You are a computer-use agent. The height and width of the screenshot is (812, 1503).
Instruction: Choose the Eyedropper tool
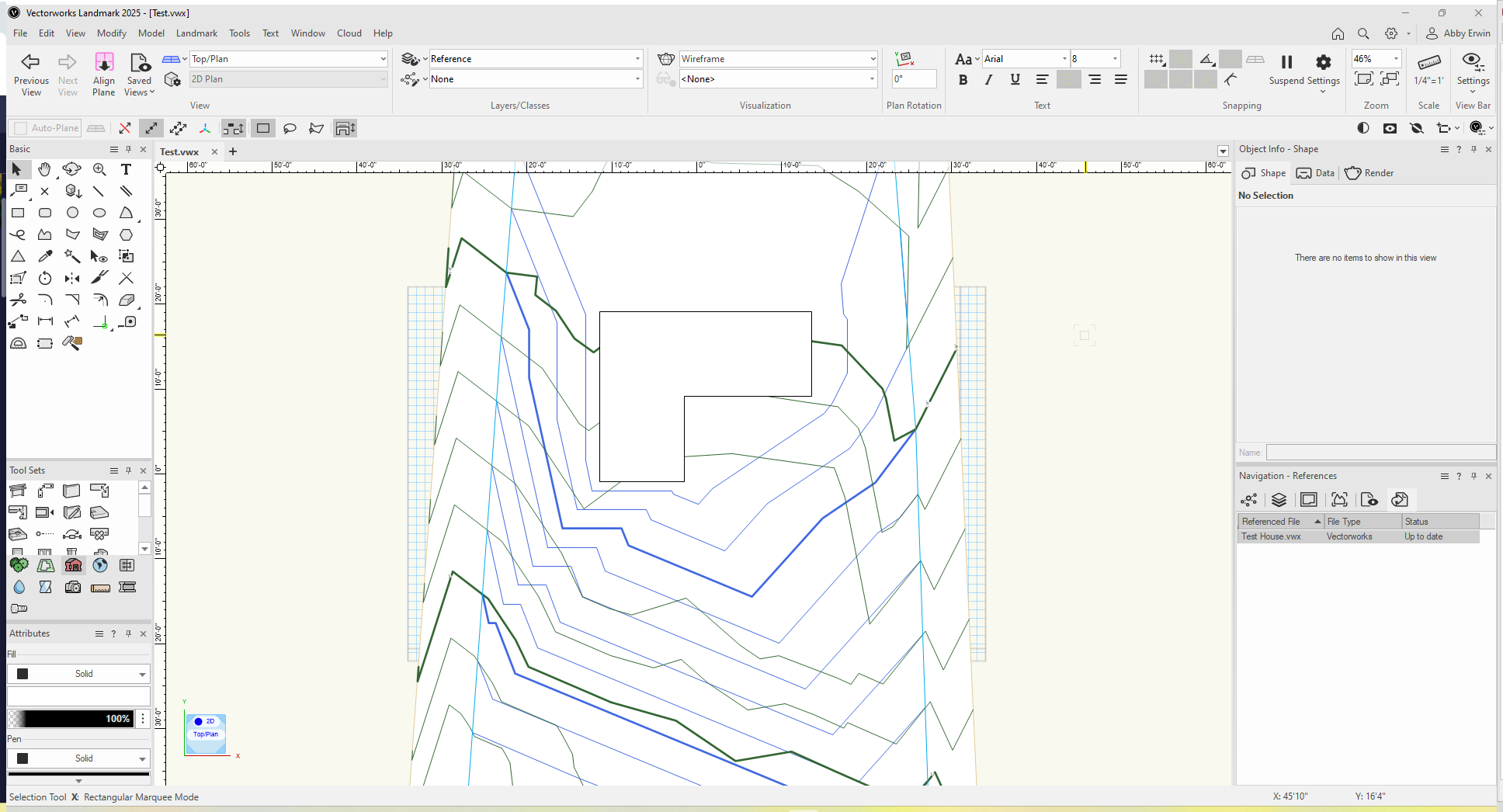(x=45, y=256)
